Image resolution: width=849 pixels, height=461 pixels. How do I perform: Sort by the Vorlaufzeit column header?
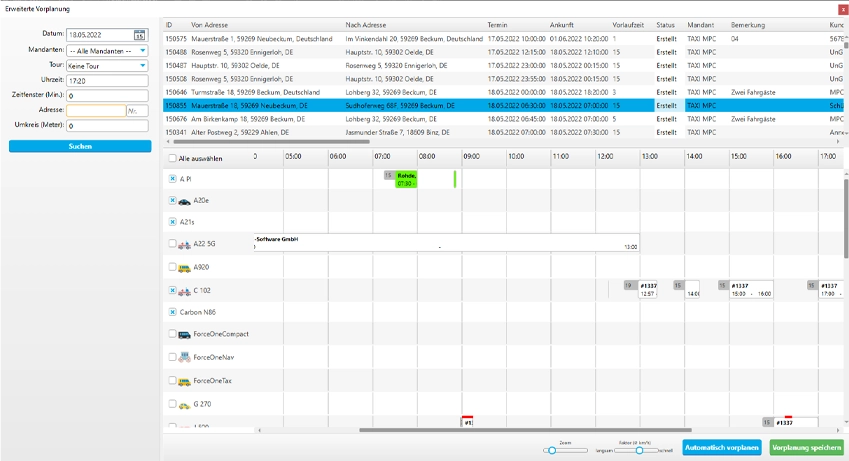coord(628,25)
